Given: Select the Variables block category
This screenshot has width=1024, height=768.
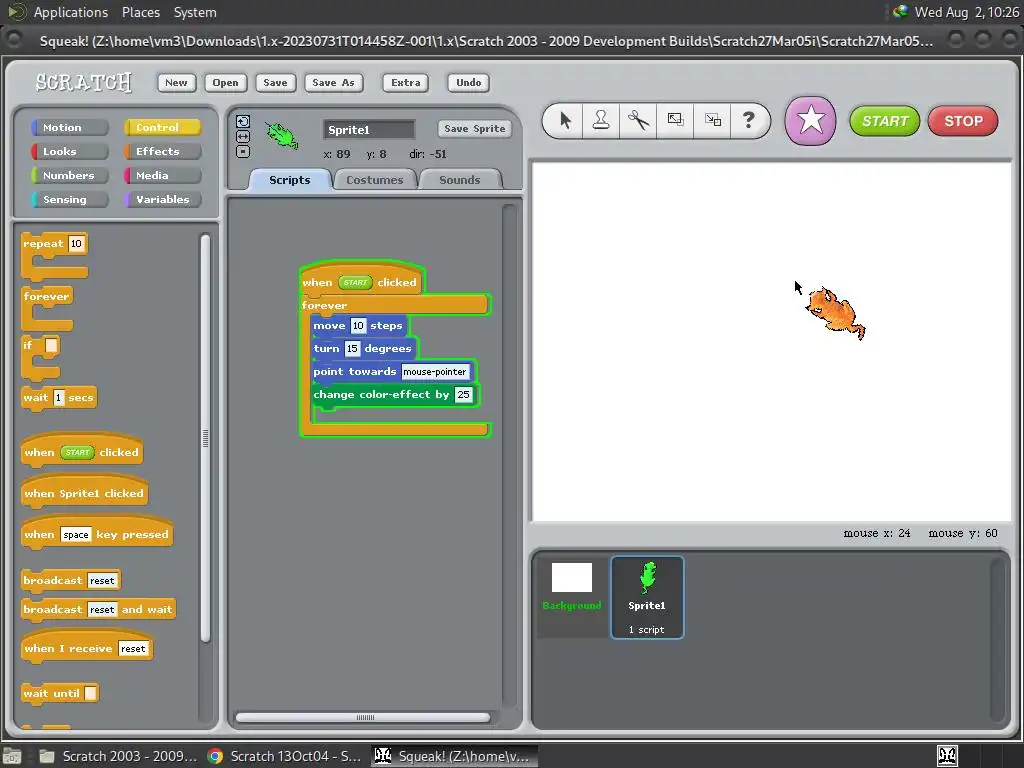Looking at the screenshot, I should [162, 199].
